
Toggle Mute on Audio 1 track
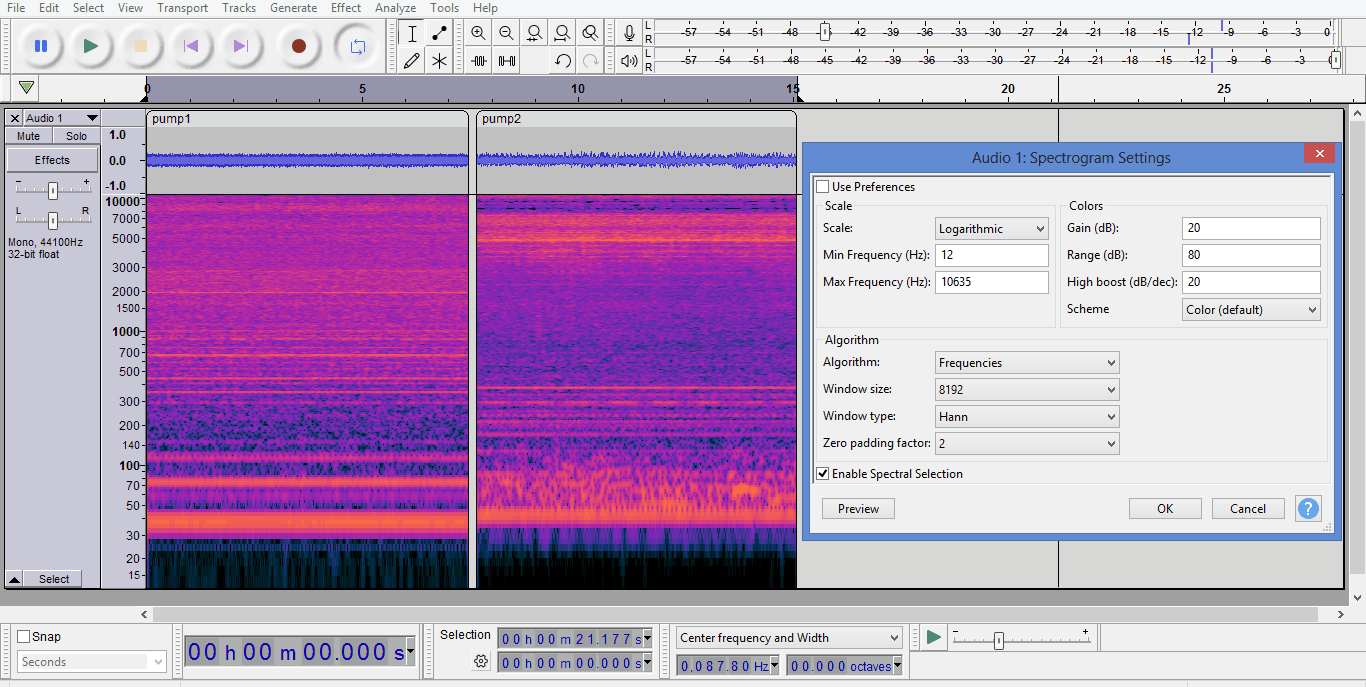coord(28,136)
